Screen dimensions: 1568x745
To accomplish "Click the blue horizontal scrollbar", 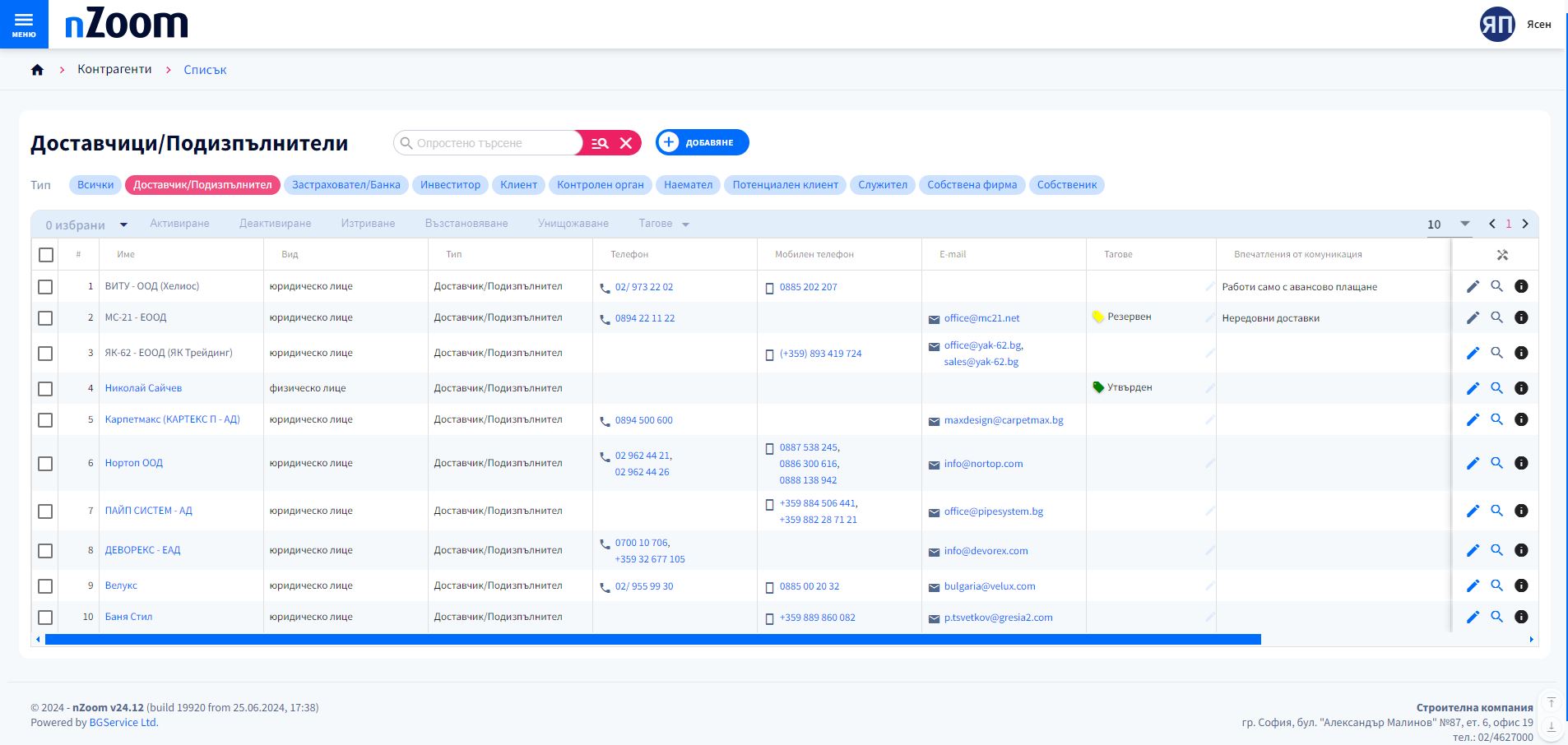I will pyautogui.click(x=653, y=639).
